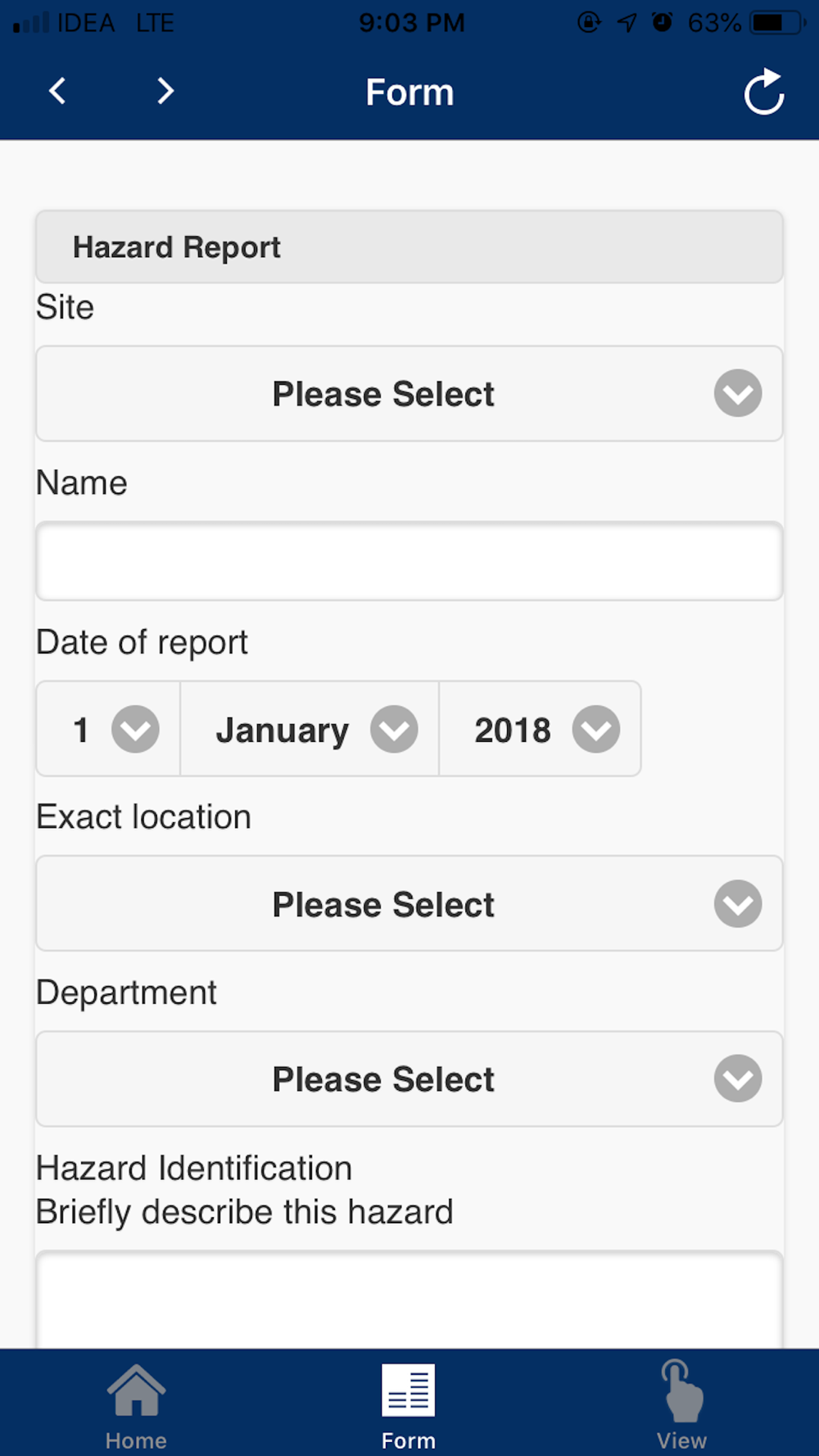Screen dimensions: 819x1456
Task: Tap the Department dropdown chevron icon
Action: 738,1078
